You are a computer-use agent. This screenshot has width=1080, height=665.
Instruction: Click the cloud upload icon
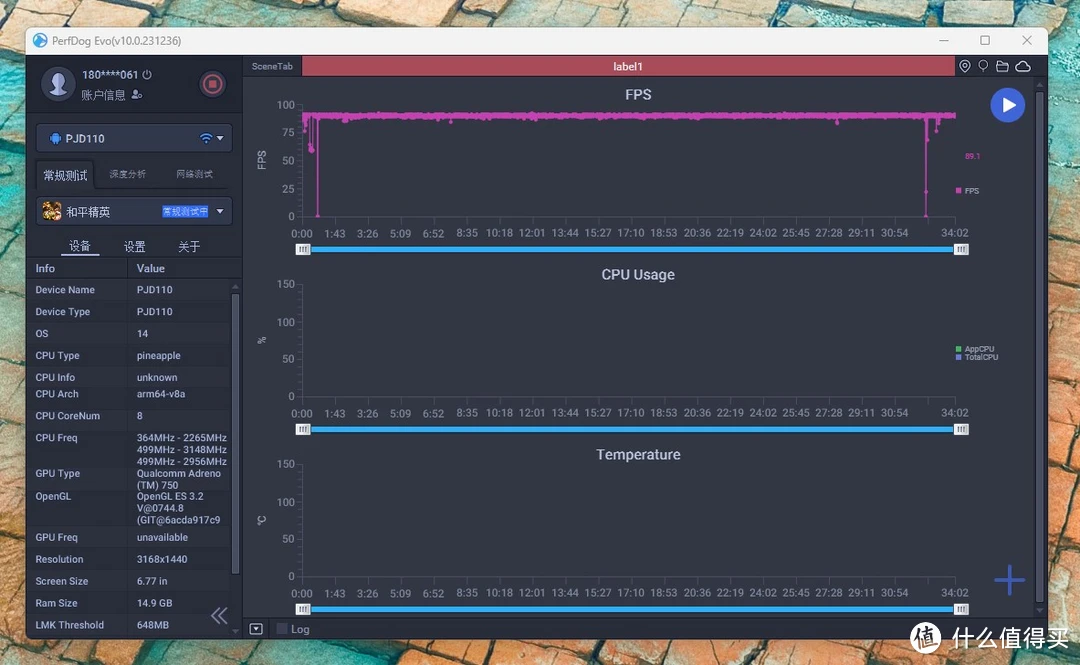coord(1023,66)
